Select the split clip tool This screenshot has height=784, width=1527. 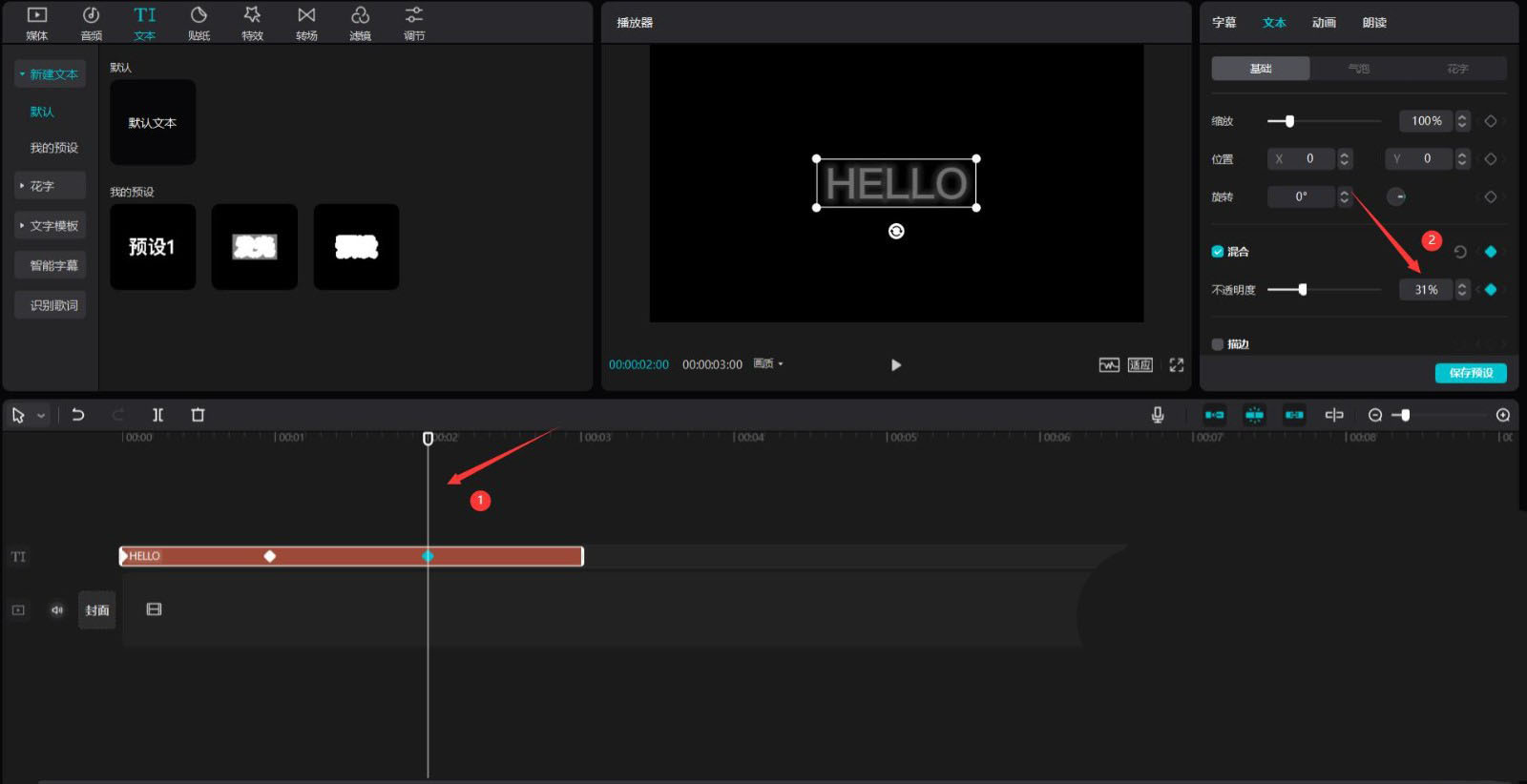pos(157,415)
